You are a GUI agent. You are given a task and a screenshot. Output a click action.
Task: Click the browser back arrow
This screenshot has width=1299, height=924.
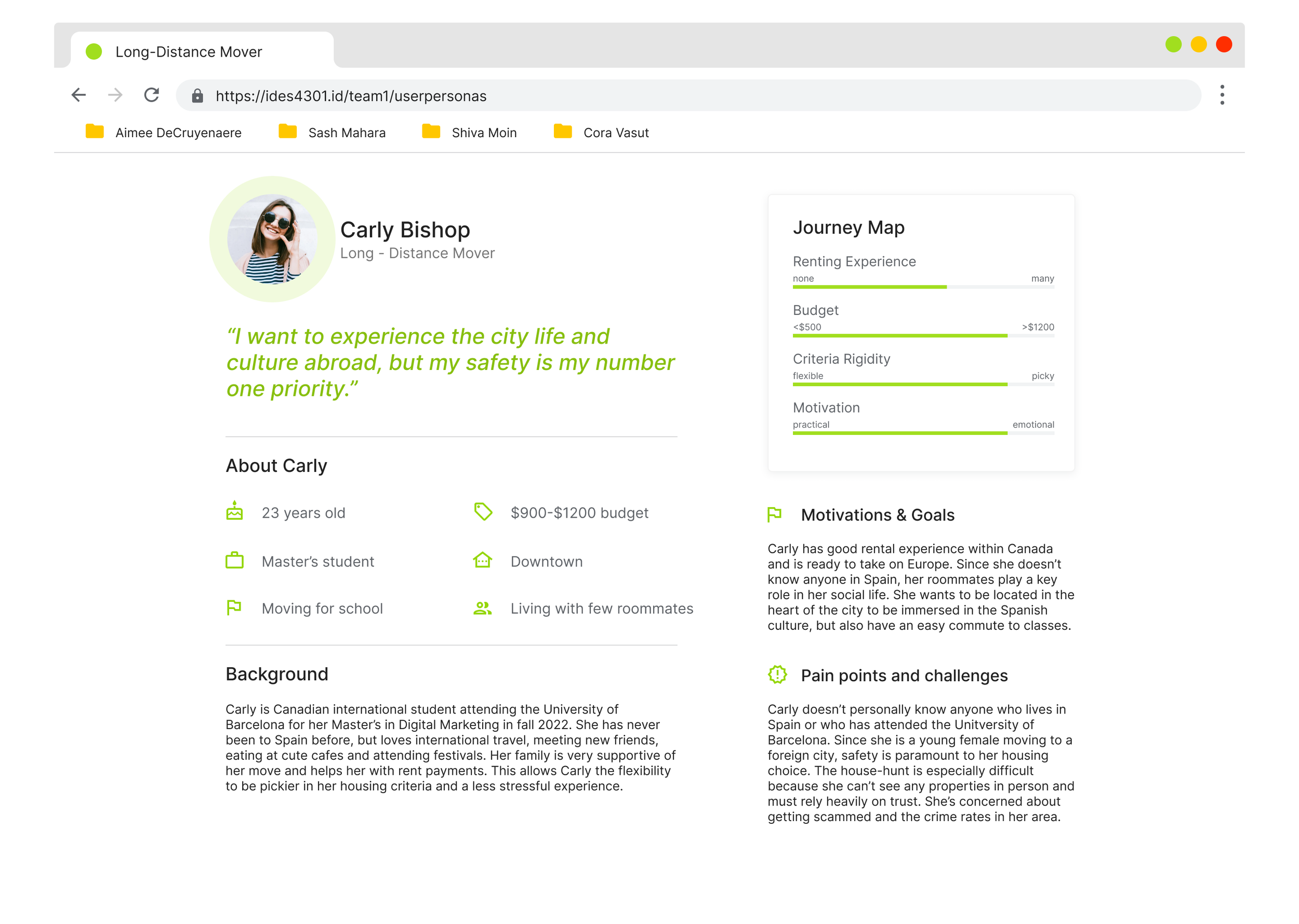pos(78,95)
